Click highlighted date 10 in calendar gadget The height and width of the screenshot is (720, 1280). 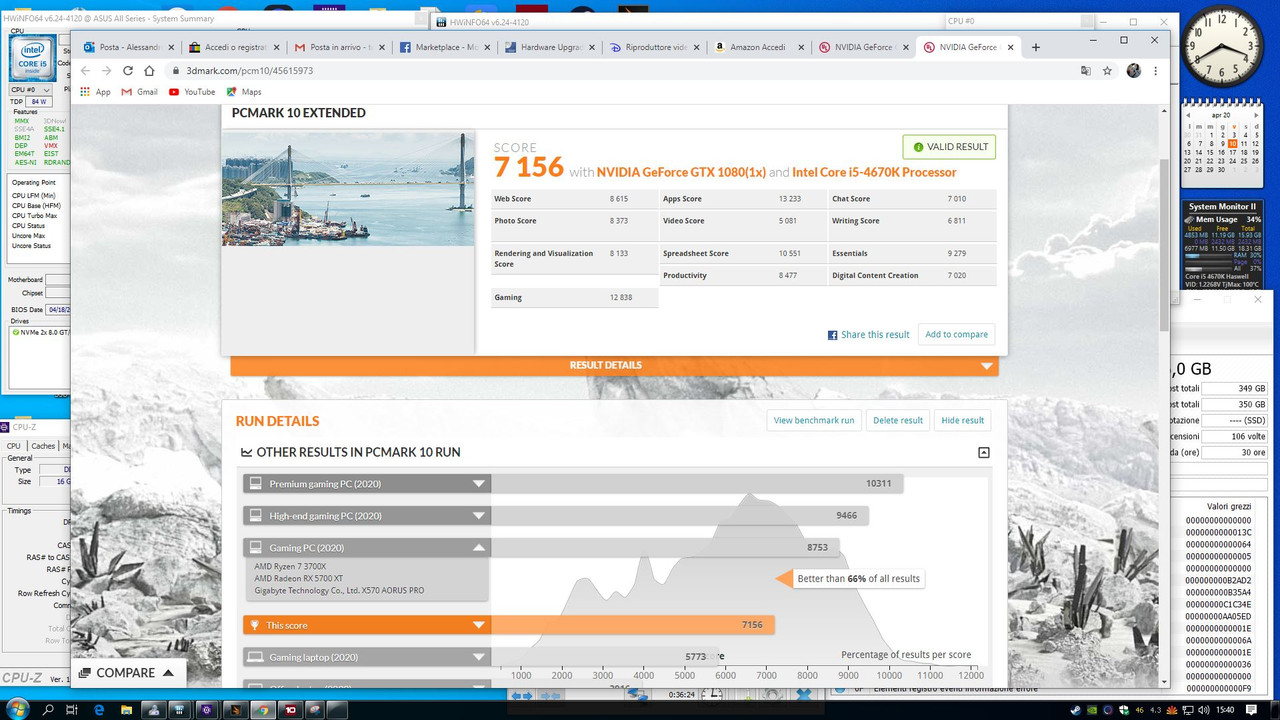tap(1233, 144)
